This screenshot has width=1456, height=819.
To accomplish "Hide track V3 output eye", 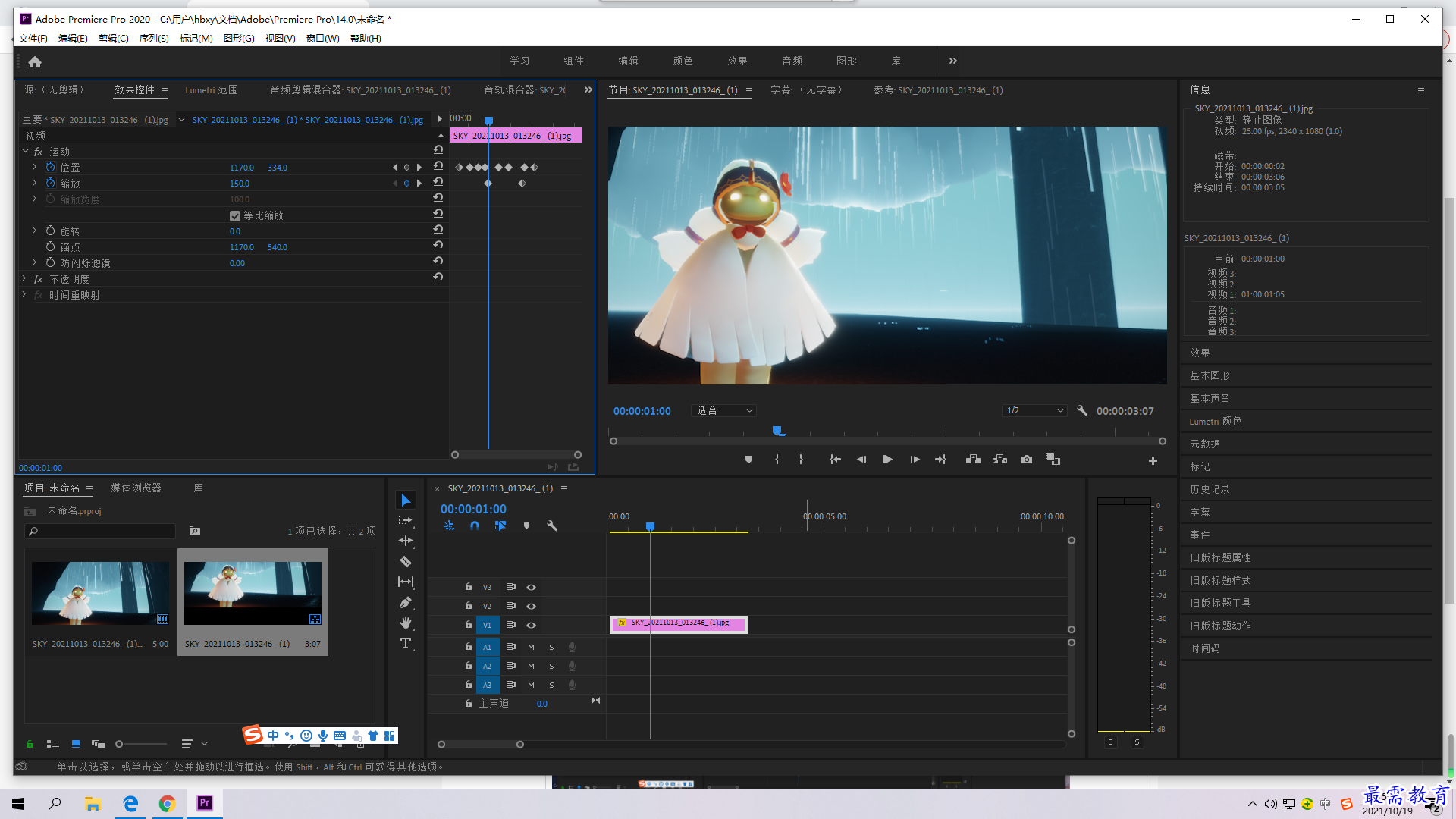I will 532,587.
